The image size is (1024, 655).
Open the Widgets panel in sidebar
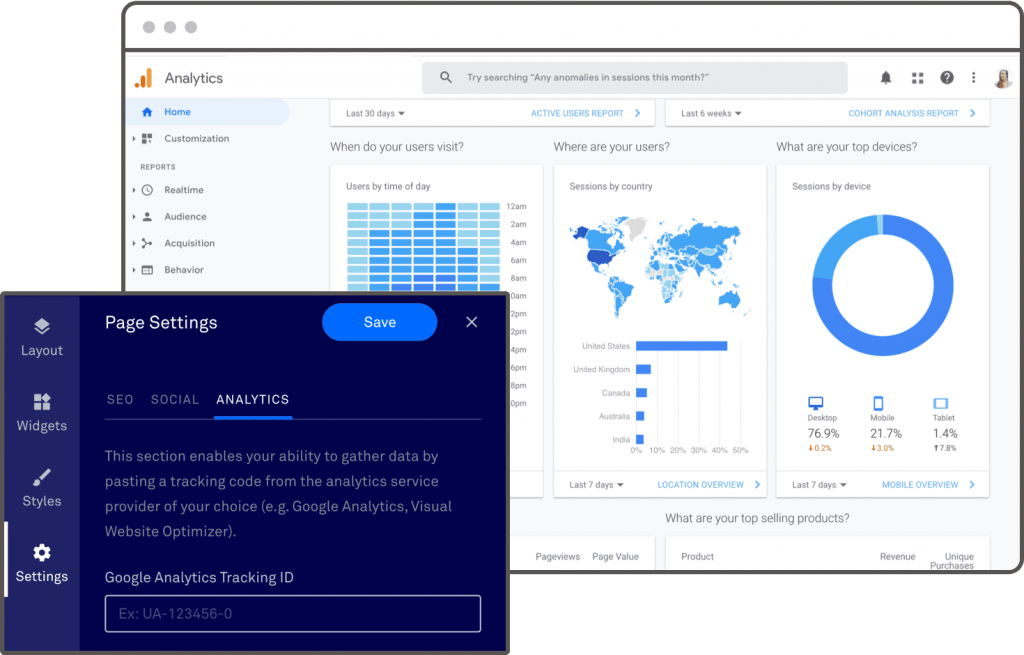coord(41,412)
